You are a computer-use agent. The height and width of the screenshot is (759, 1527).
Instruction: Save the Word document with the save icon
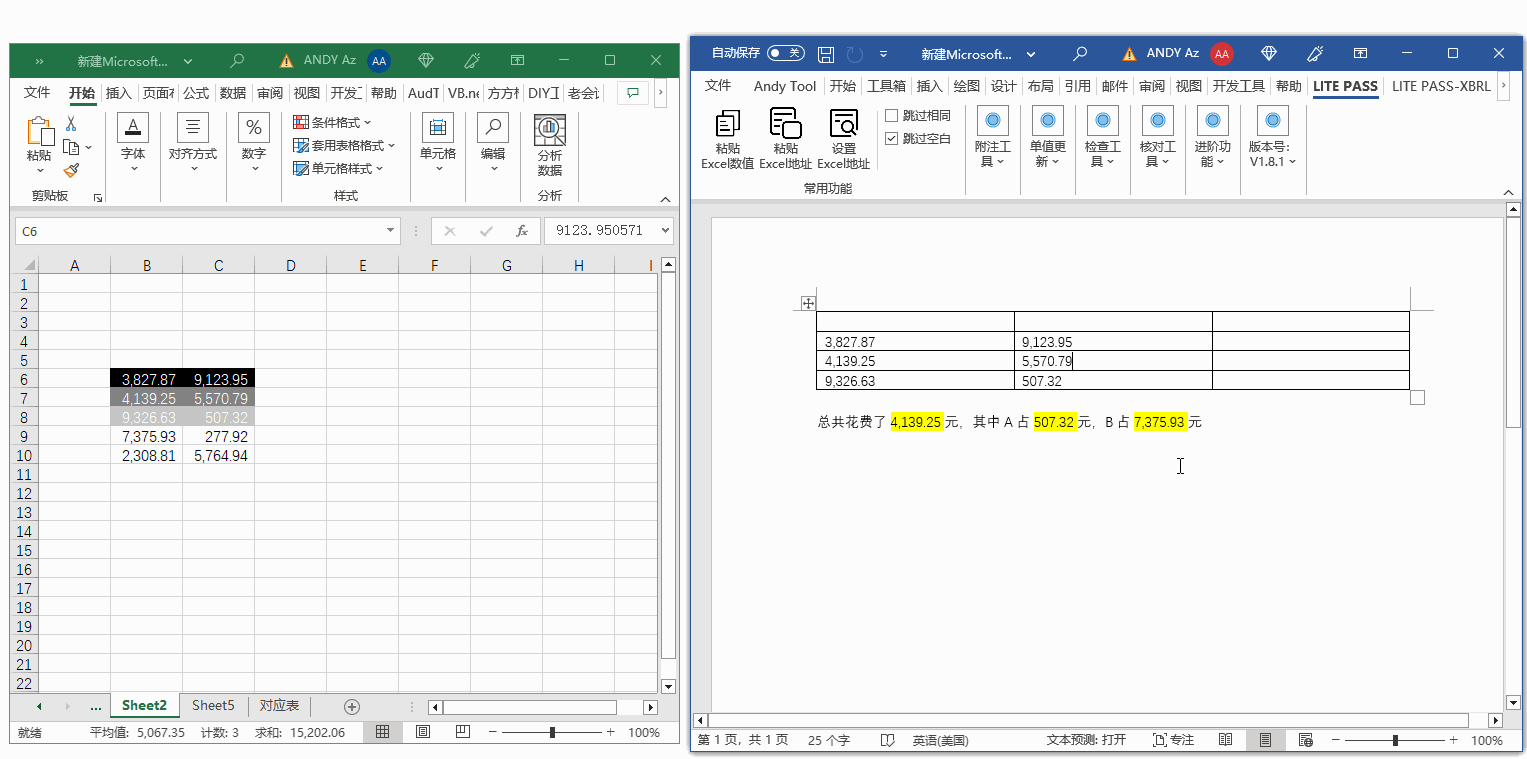pos(826,54)
